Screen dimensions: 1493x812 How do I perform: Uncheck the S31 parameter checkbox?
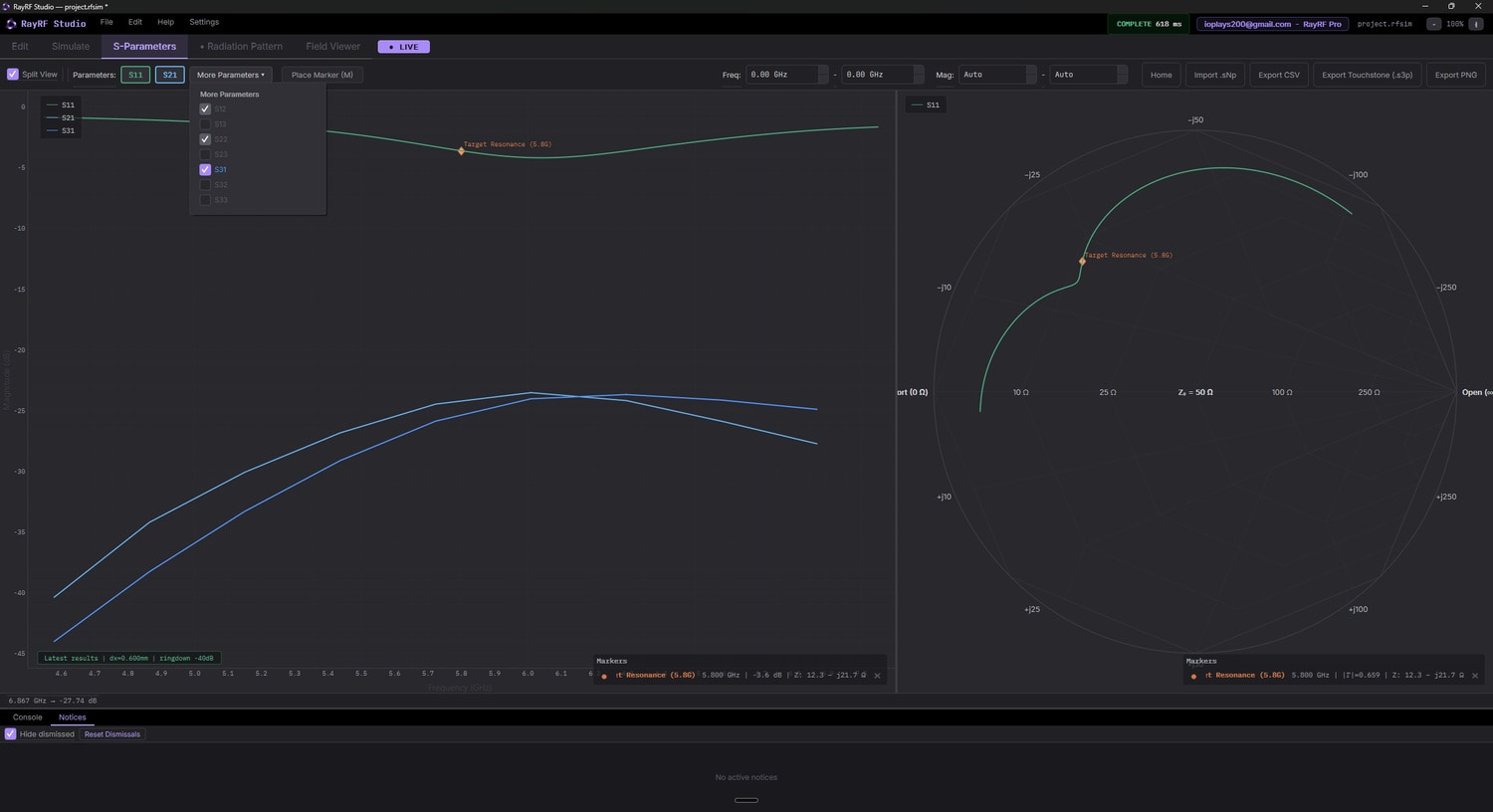(205, 170)
